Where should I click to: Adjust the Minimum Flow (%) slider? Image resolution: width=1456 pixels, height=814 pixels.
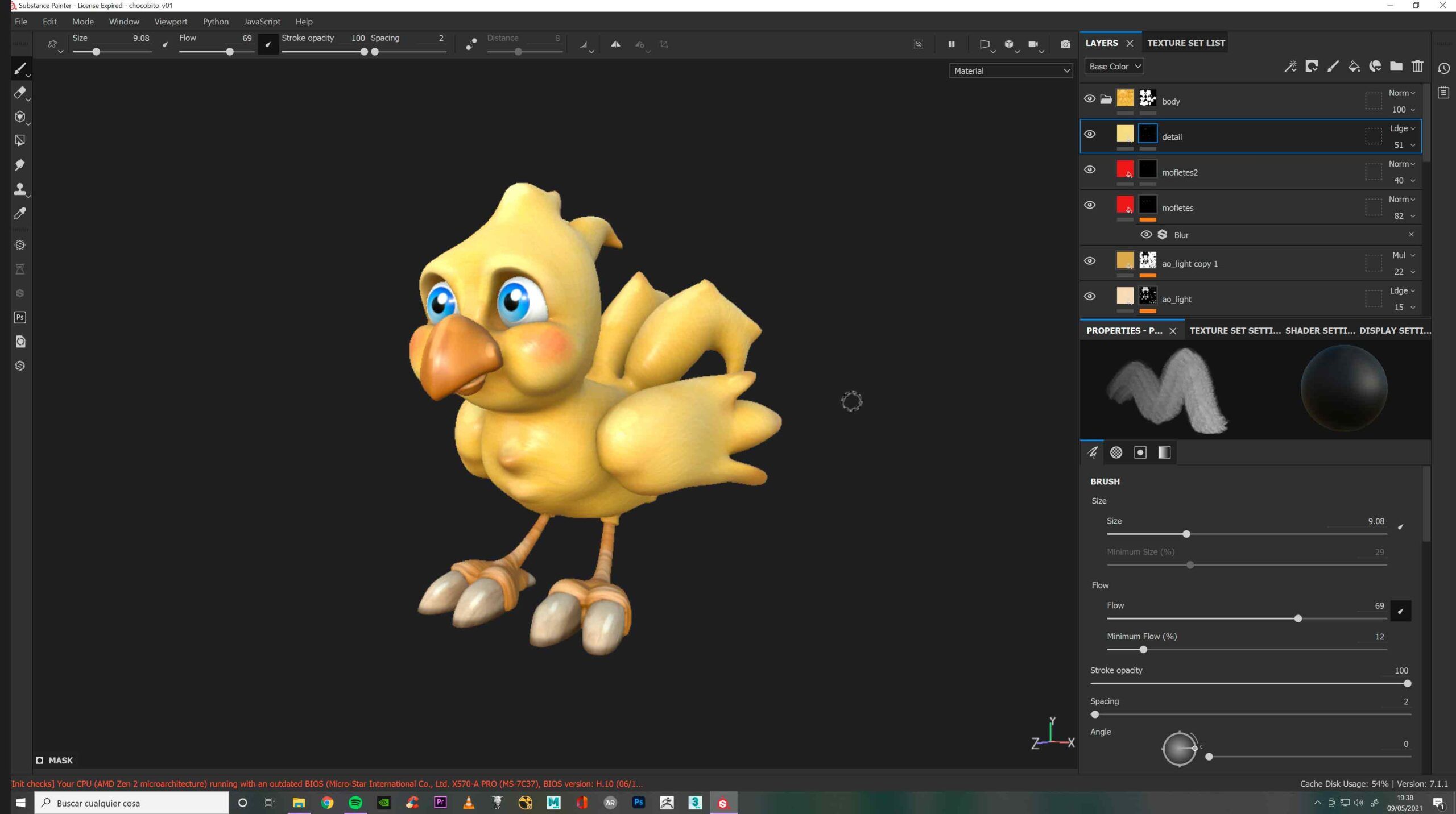(x=1247, y=650)
